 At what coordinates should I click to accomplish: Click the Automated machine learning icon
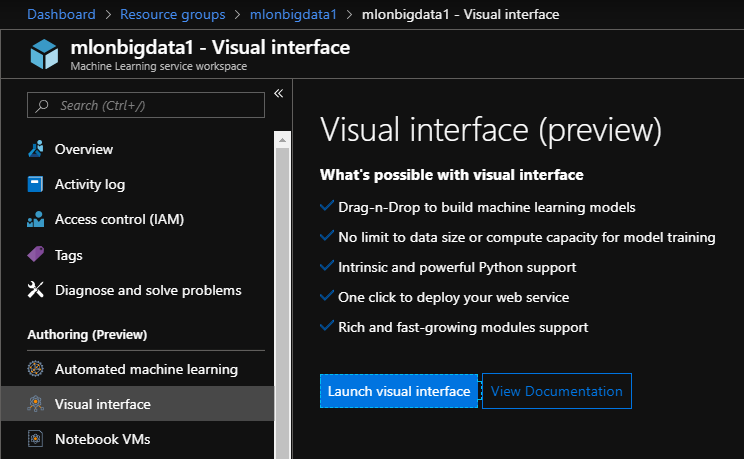pos(36,369)
